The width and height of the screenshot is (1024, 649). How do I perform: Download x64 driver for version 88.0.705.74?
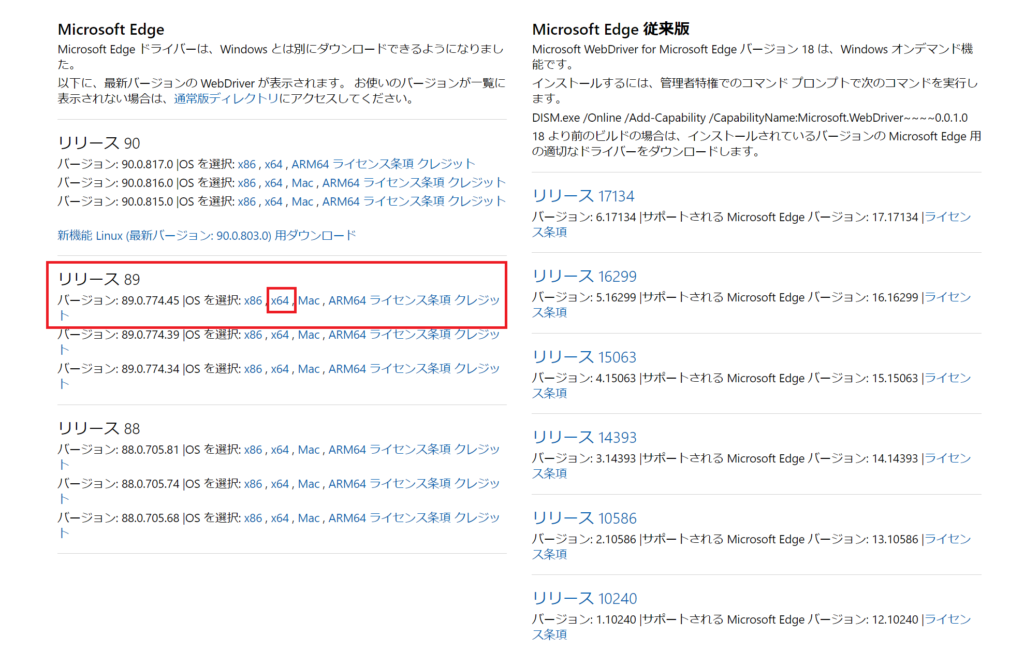(x=280, y=484)
